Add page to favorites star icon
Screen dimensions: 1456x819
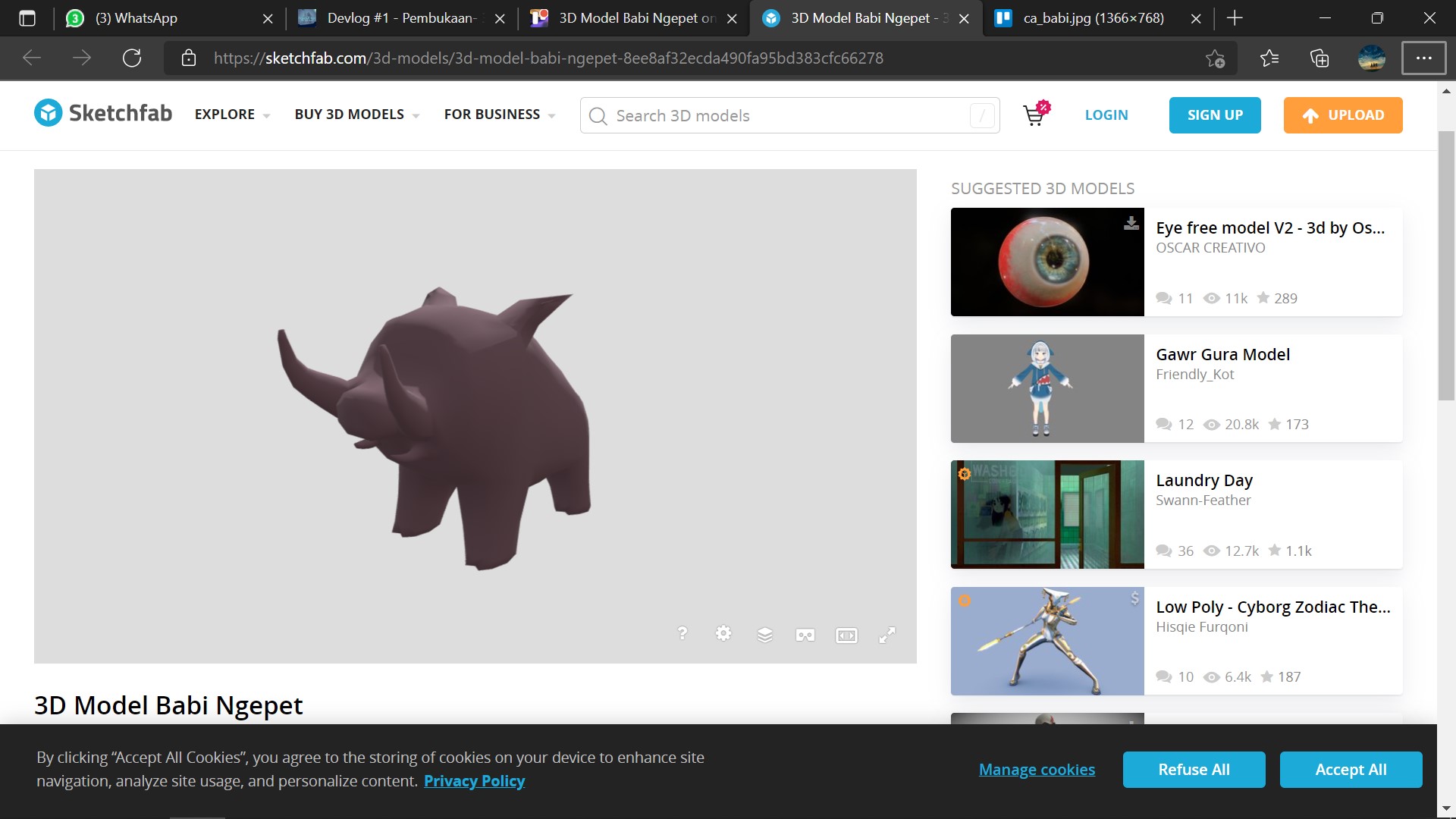pos(1215,58)
